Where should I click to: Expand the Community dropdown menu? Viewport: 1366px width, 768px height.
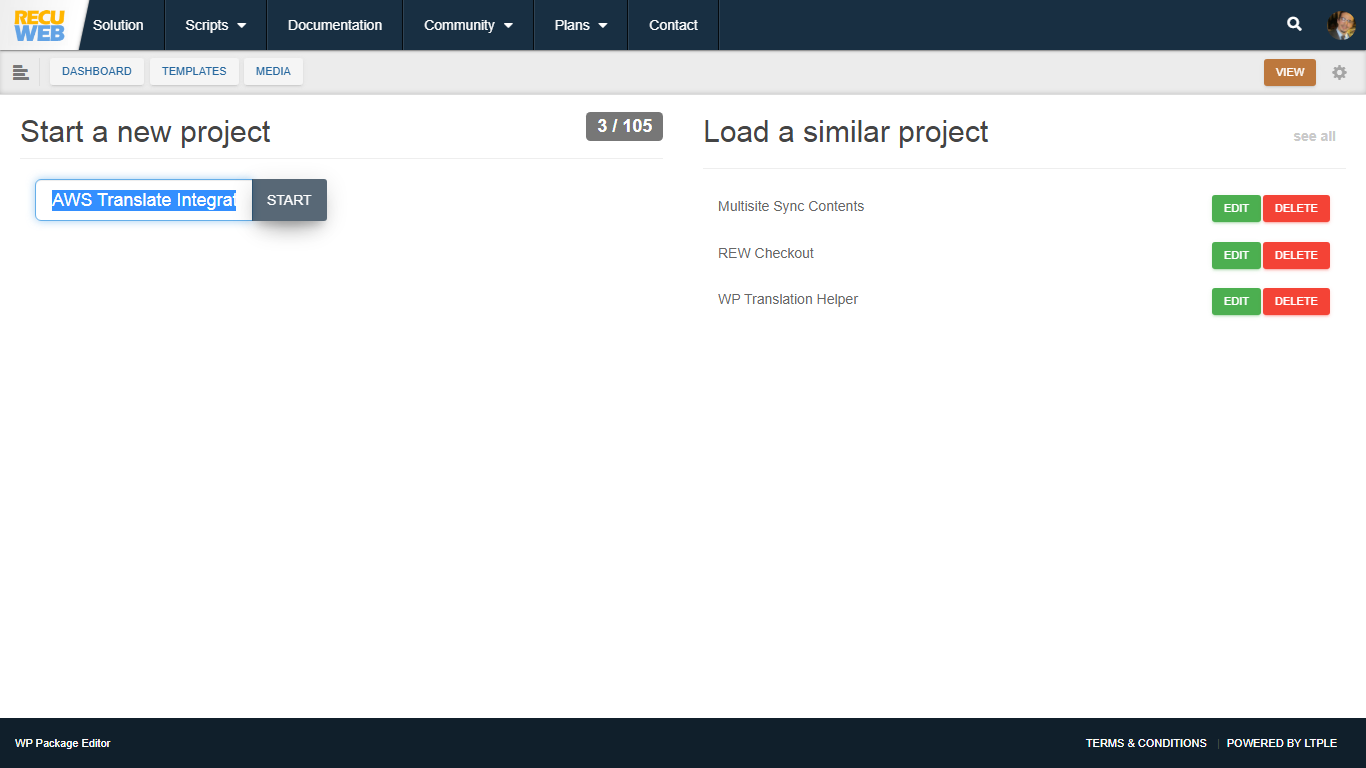468,25
